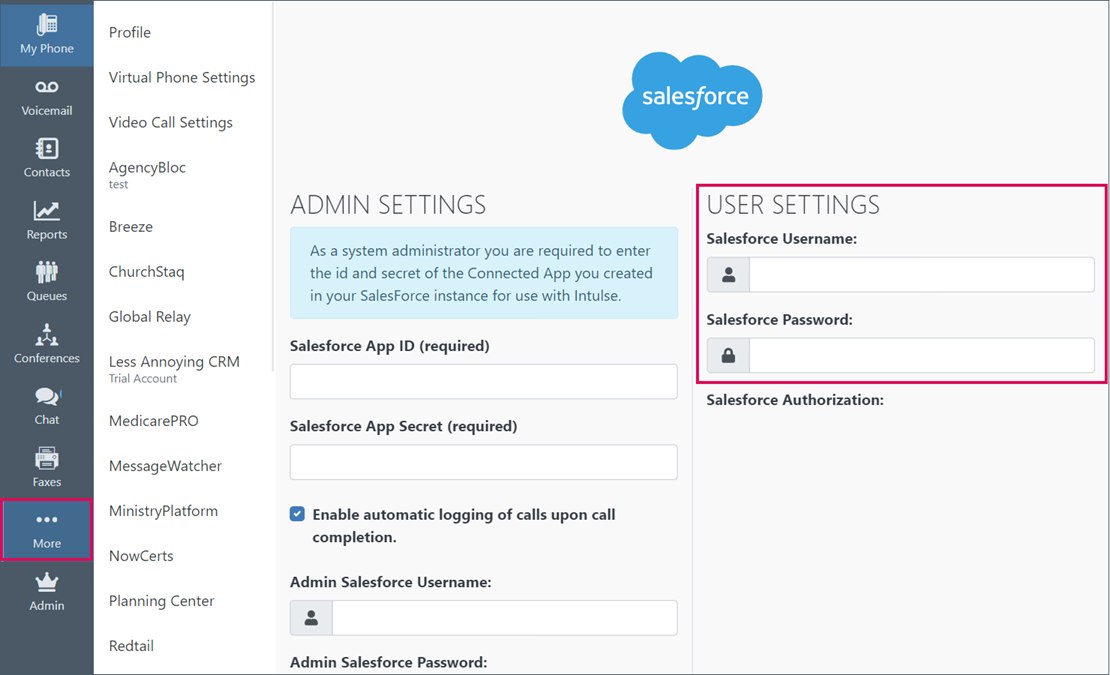This screenshot has height=675, width=1110.
Task: Open the Contacts section
Action: pos(47,159)
